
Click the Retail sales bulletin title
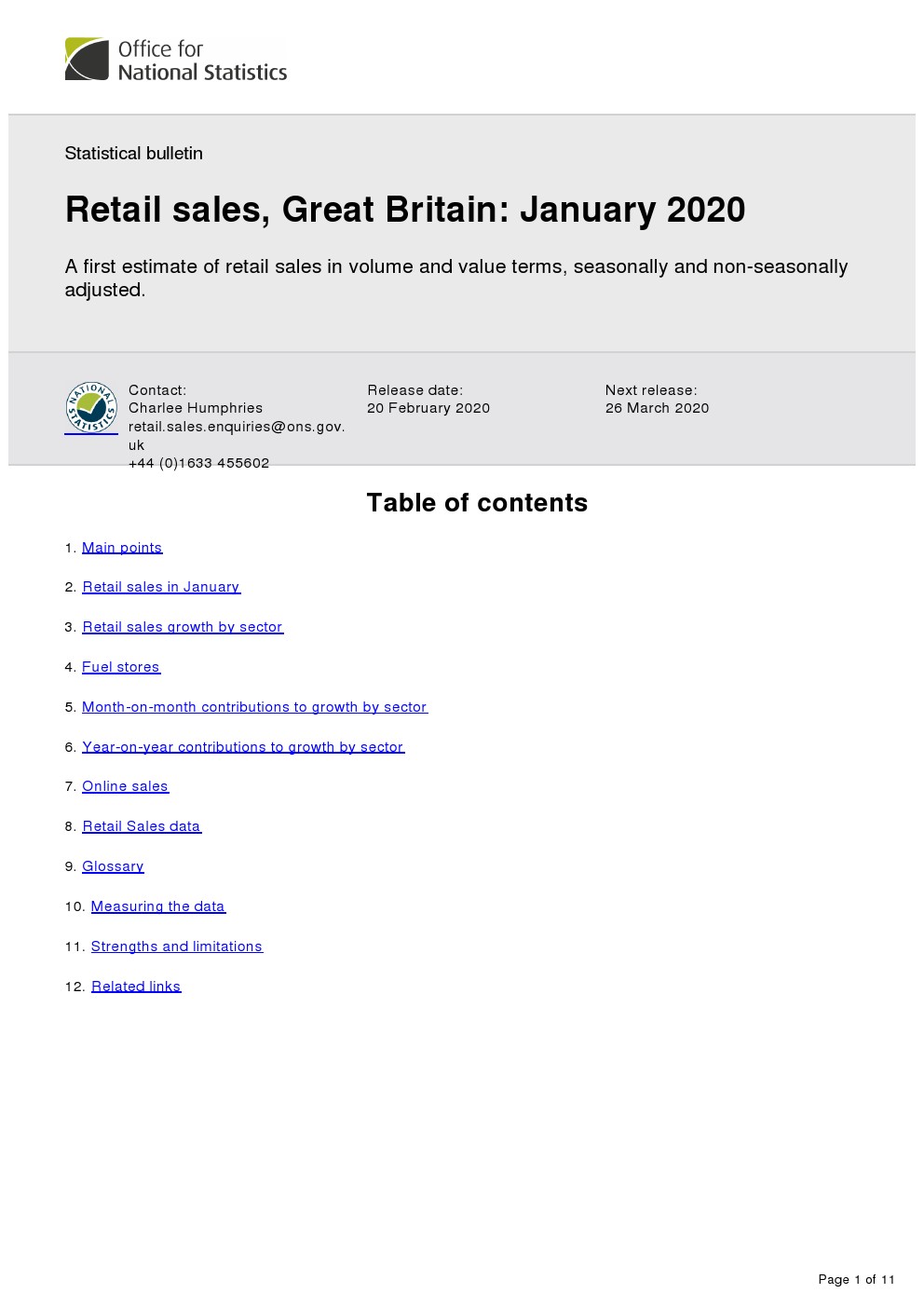(405, 210)
